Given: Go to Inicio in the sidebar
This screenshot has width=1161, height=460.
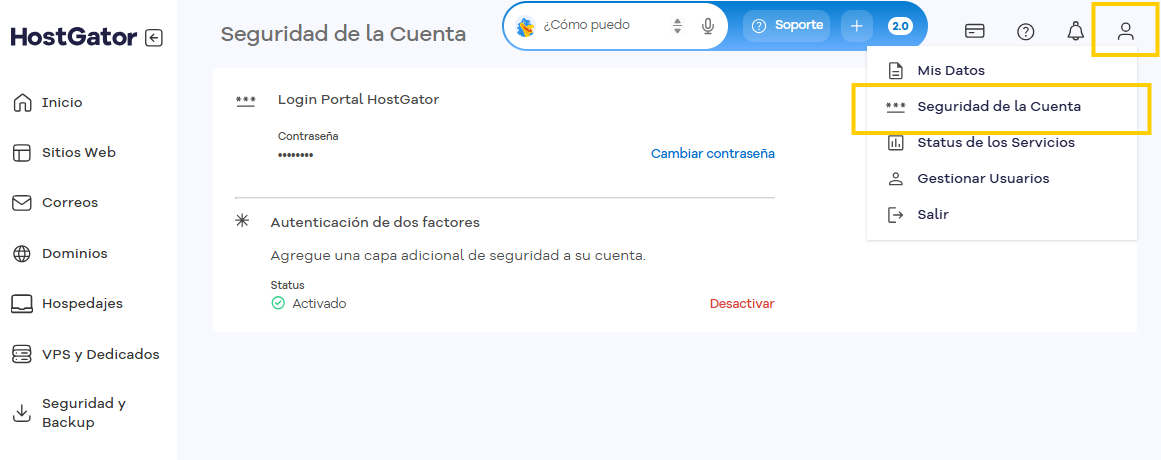Looking at the screenshot, I should [x=62, y=102].
